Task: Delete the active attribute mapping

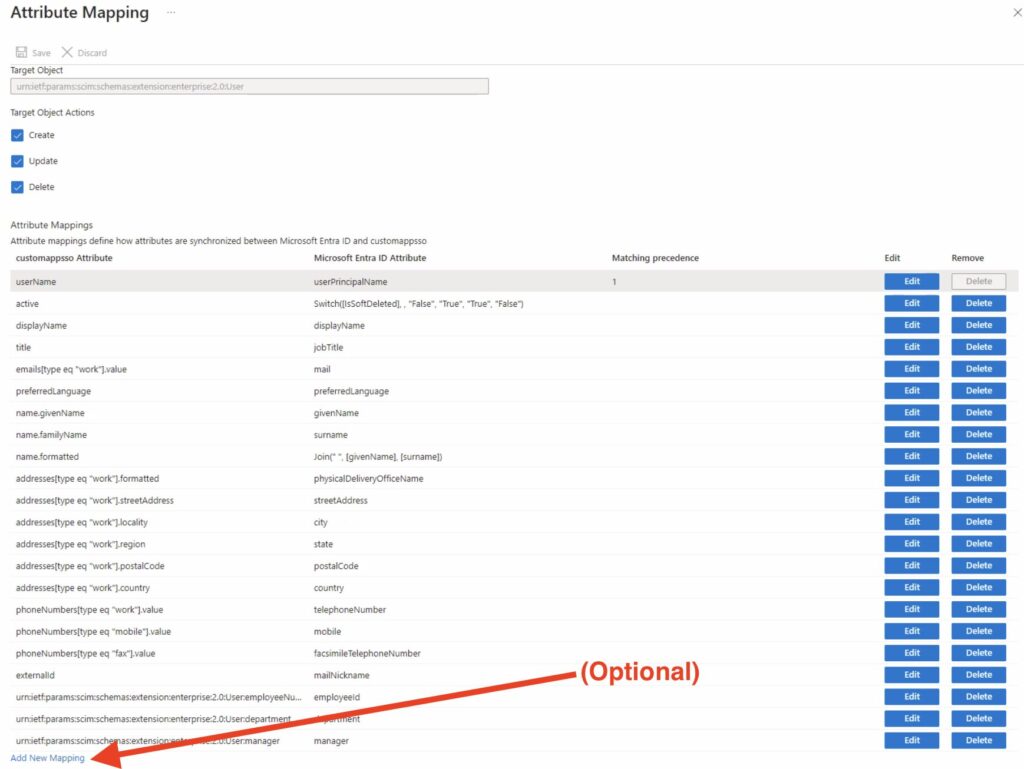Action: 977,303
